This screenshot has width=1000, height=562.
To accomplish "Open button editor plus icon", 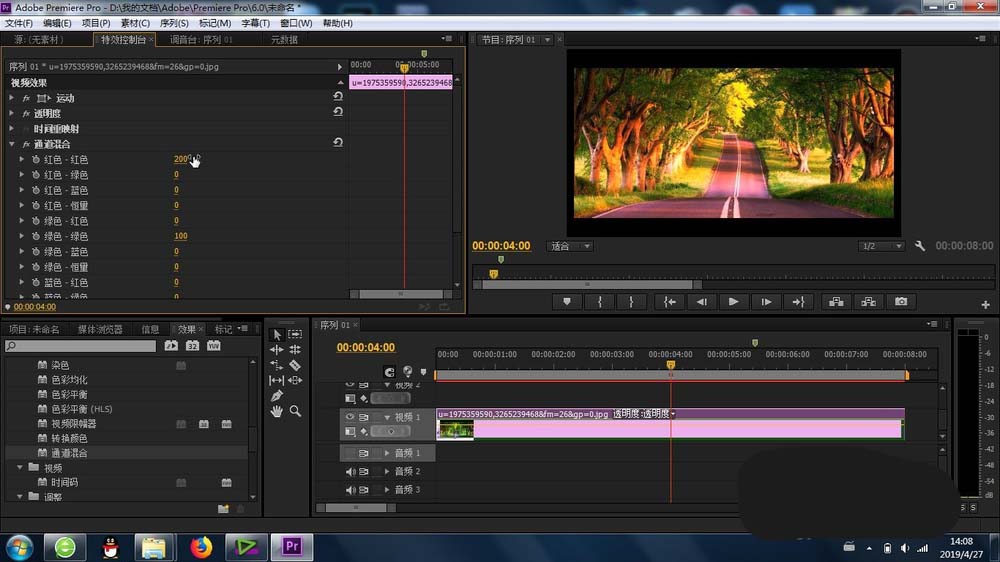I will click(985, 305).
